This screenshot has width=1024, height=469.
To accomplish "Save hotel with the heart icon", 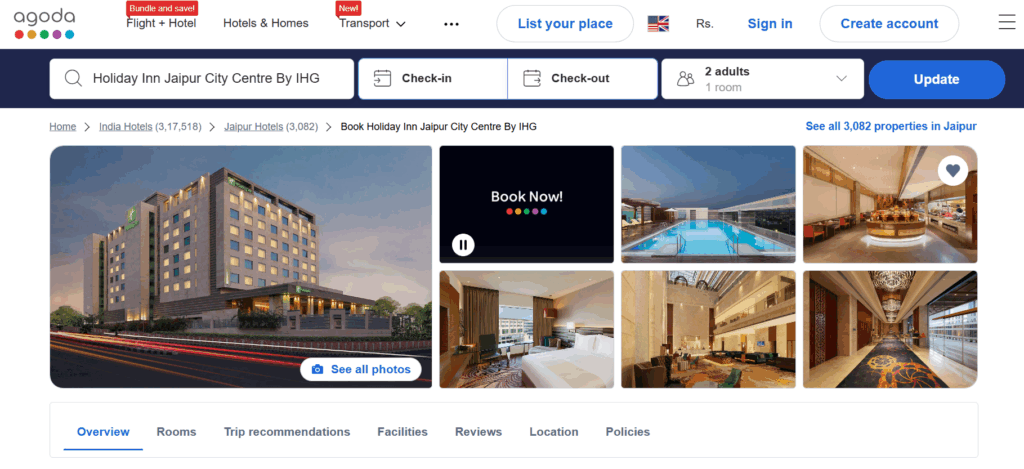I will coord(953,170).
